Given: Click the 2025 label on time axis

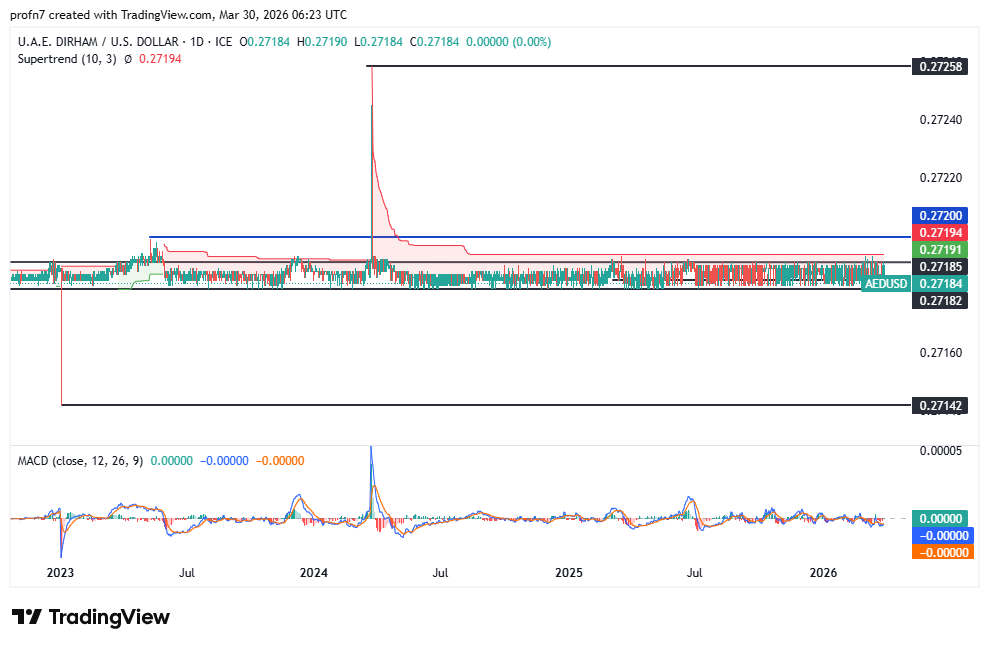Looking at the screenshot, I should coord(568,573).
